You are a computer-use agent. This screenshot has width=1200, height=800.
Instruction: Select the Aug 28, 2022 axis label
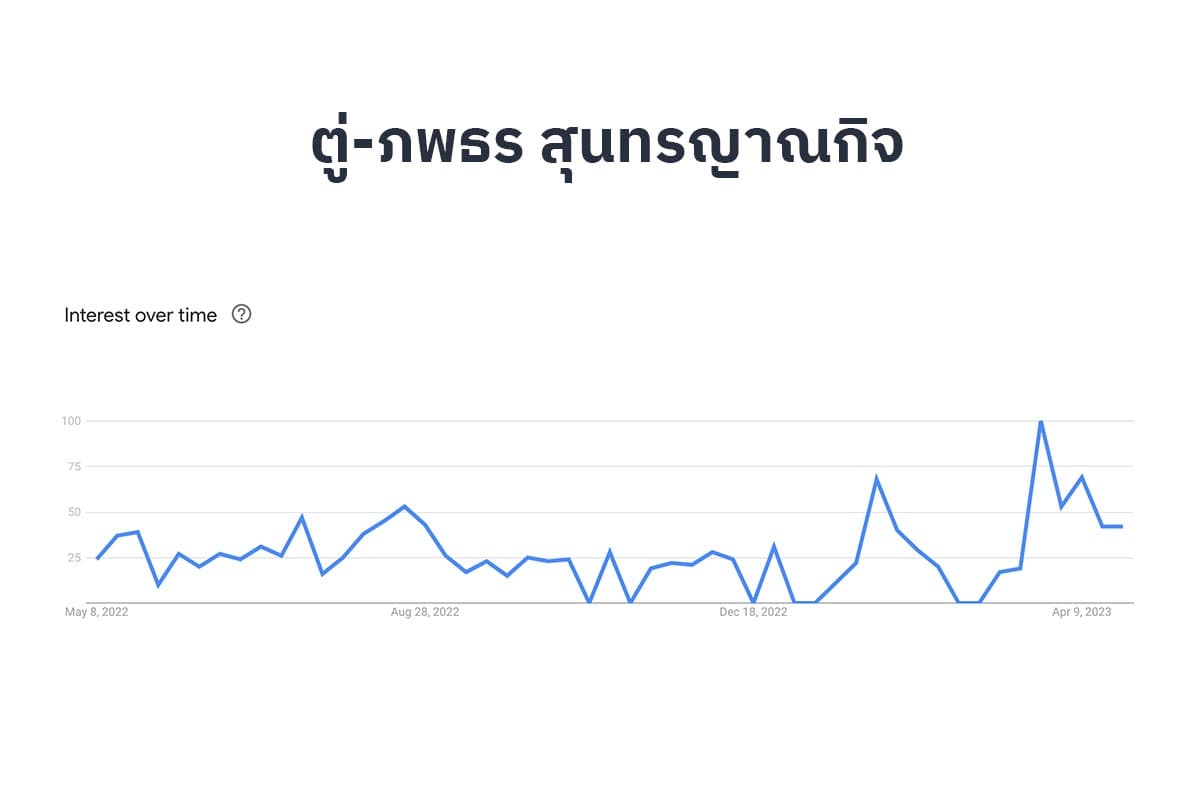(424, 612)
